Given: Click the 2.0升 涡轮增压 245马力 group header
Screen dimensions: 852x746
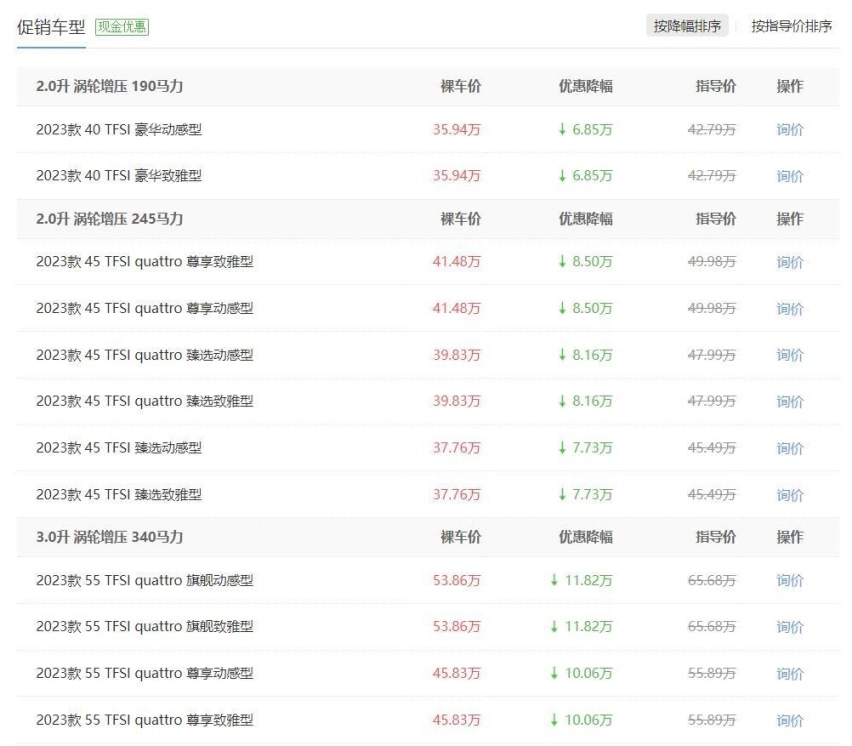Looking at the screenshot, I should [x=109, y=219].
